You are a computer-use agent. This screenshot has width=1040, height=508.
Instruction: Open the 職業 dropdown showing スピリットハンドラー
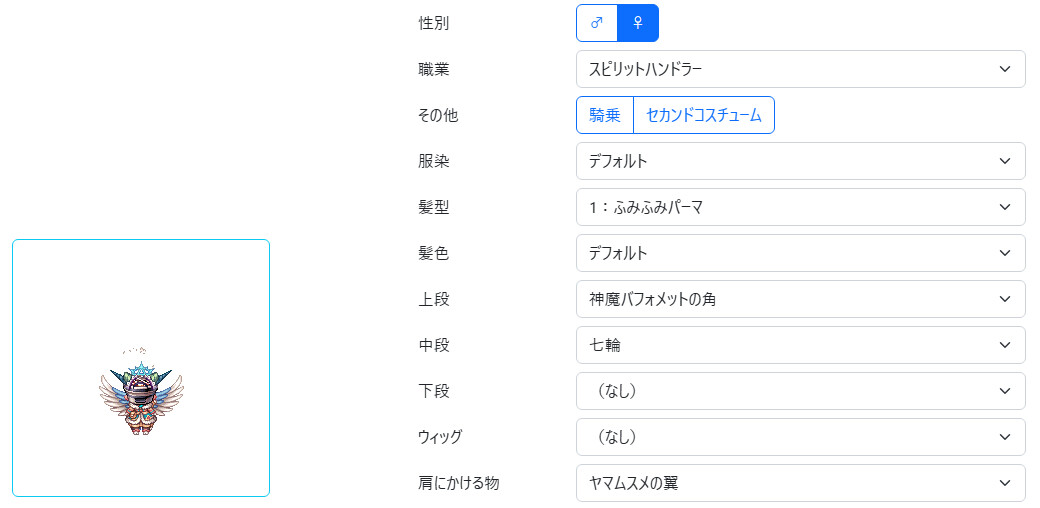[x=801, y=69]
